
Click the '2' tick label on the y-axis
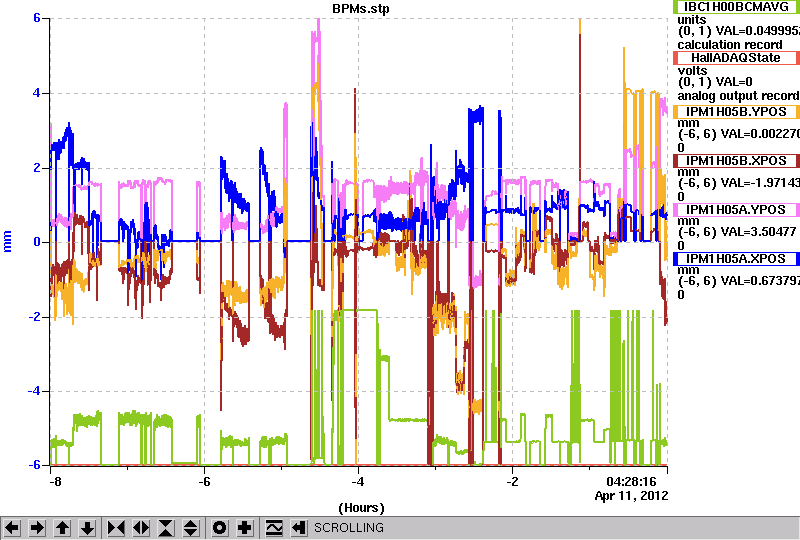pyautogui.click(x=37, y=167)
